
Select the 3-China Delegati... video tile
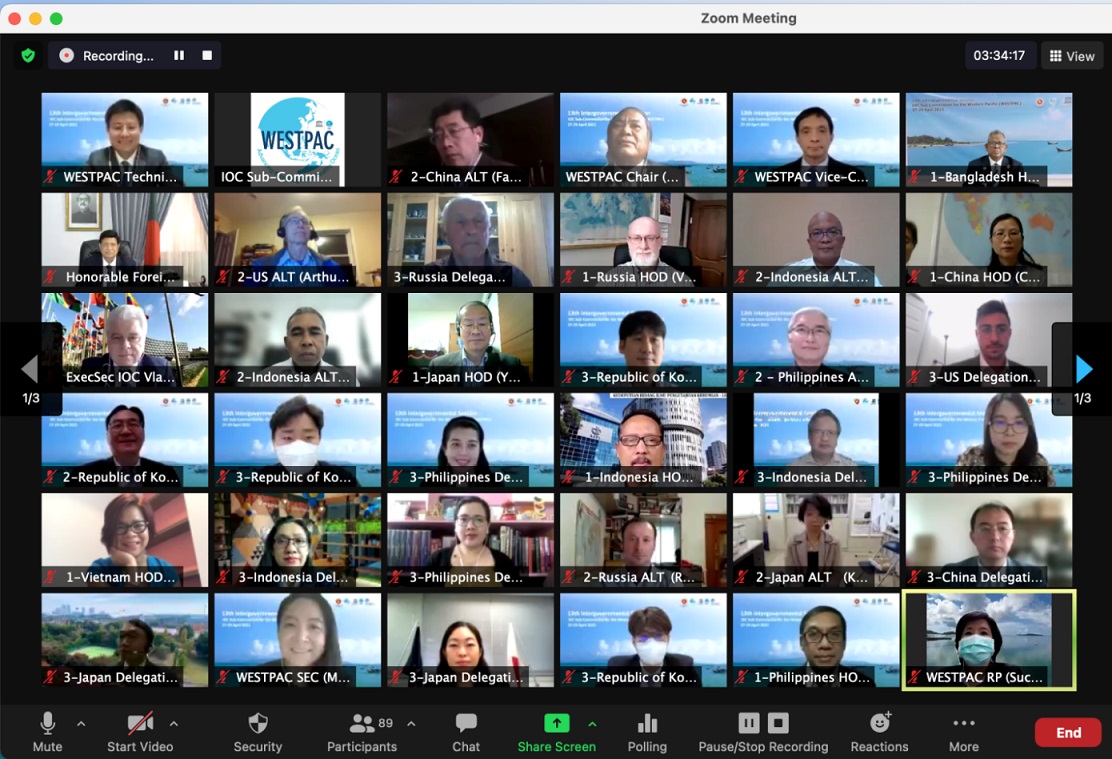[989, 540]
